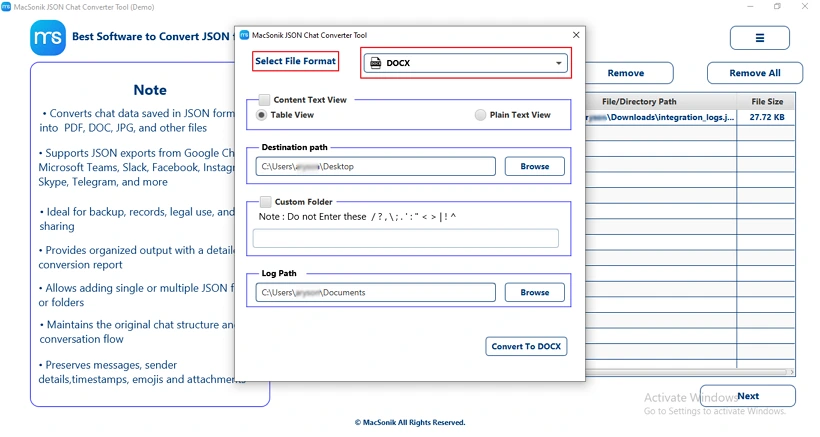Click Remove button in main window
820x437 pixels.
[x=628, y=73]
